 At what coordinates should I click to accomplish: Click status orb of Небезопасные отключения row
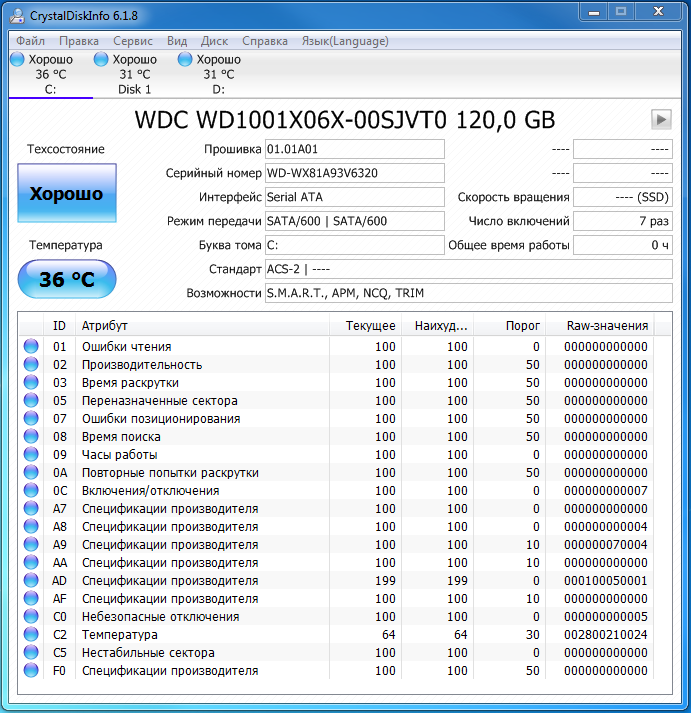[31, 616]
